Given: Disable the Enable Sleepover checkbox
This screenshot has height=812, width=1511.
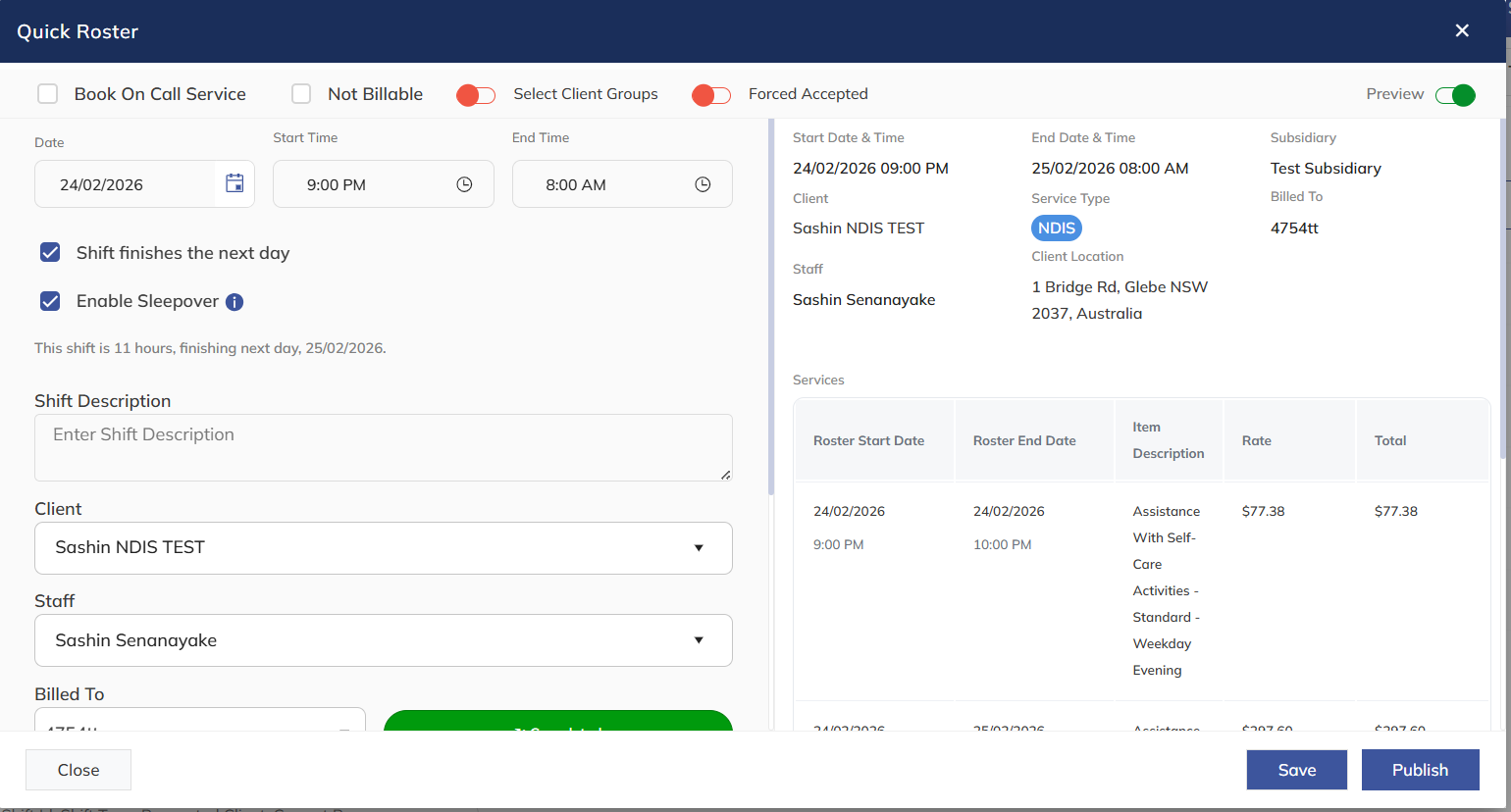Looking at the screenshot, I should [x=50, y=301].
